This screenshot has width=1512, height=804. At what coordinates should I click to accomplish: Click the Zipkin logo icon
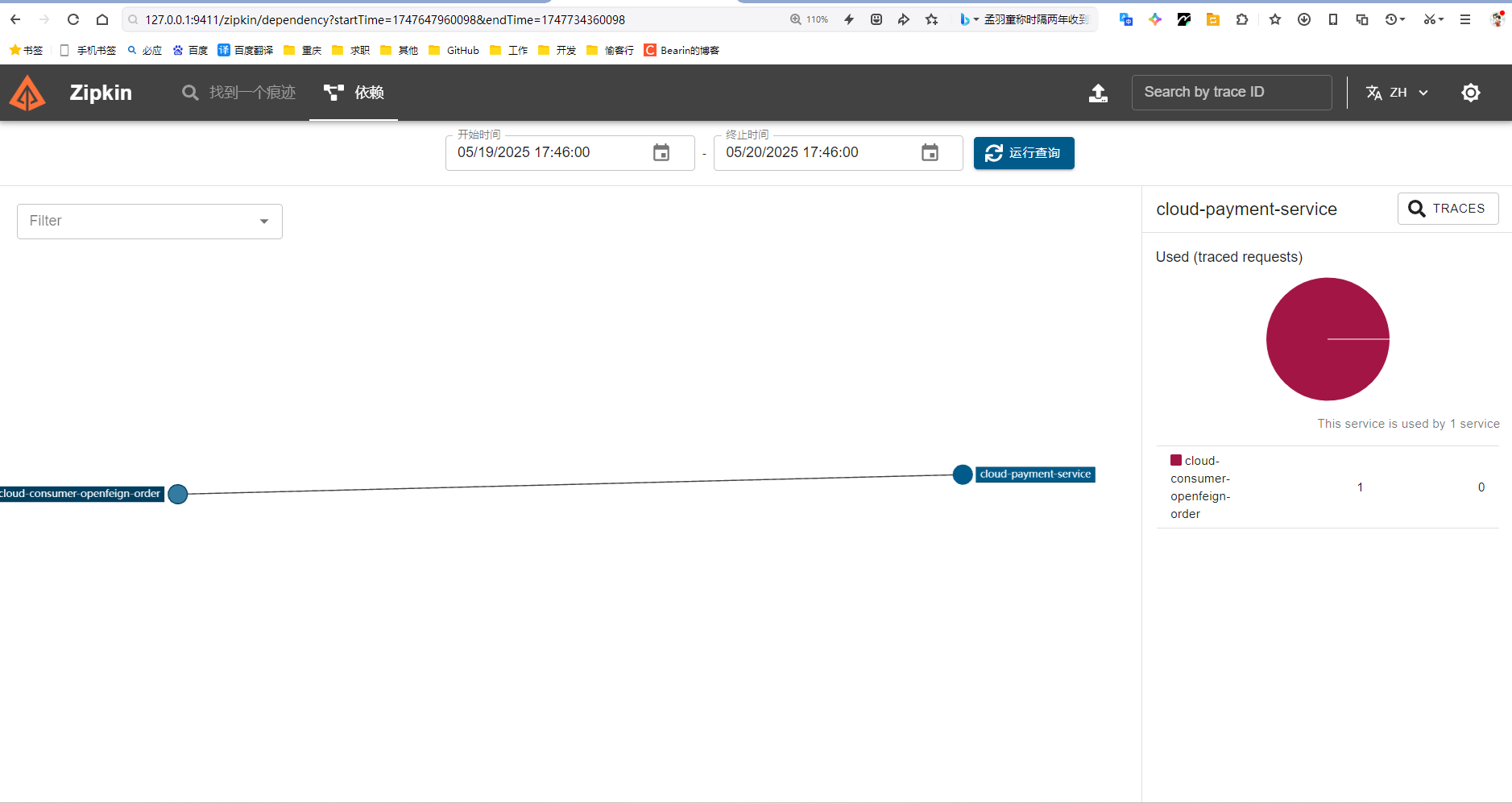point(27,93)
